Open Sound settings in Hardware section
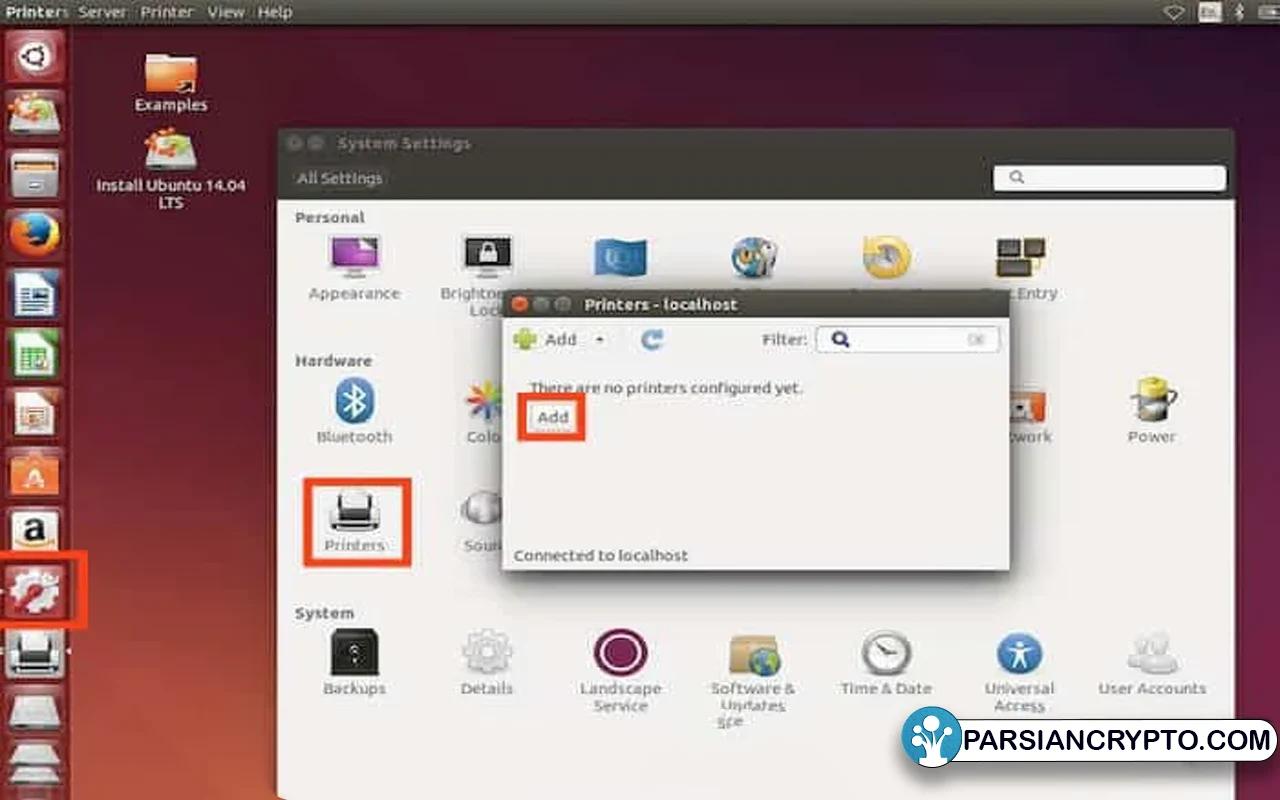Viewport: 1280px width, 800px height. pos(482,522)
